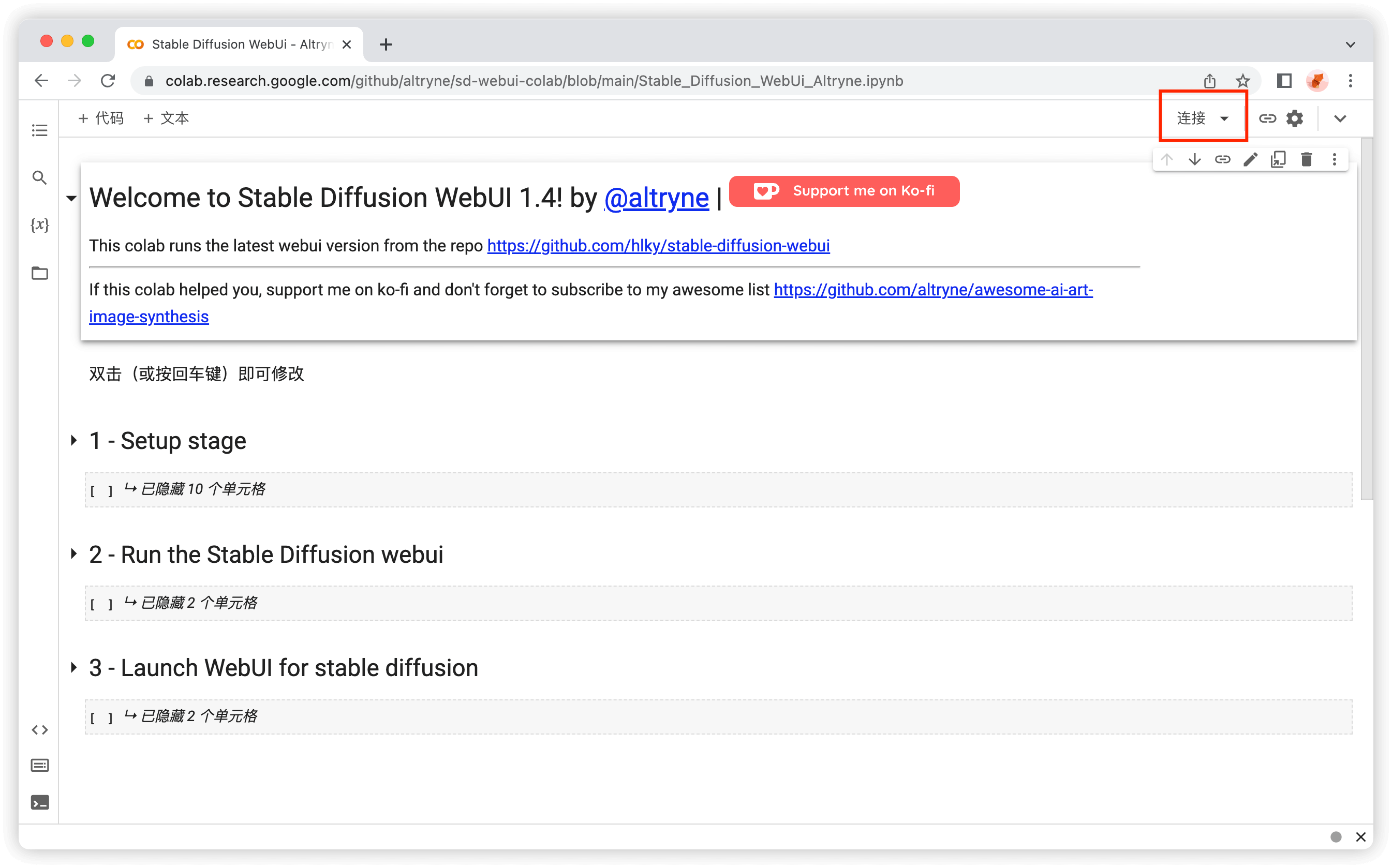Open the Chrome profile avatar
The width and height of the screenshot is (1392, 868).
tap(1317, 81)
